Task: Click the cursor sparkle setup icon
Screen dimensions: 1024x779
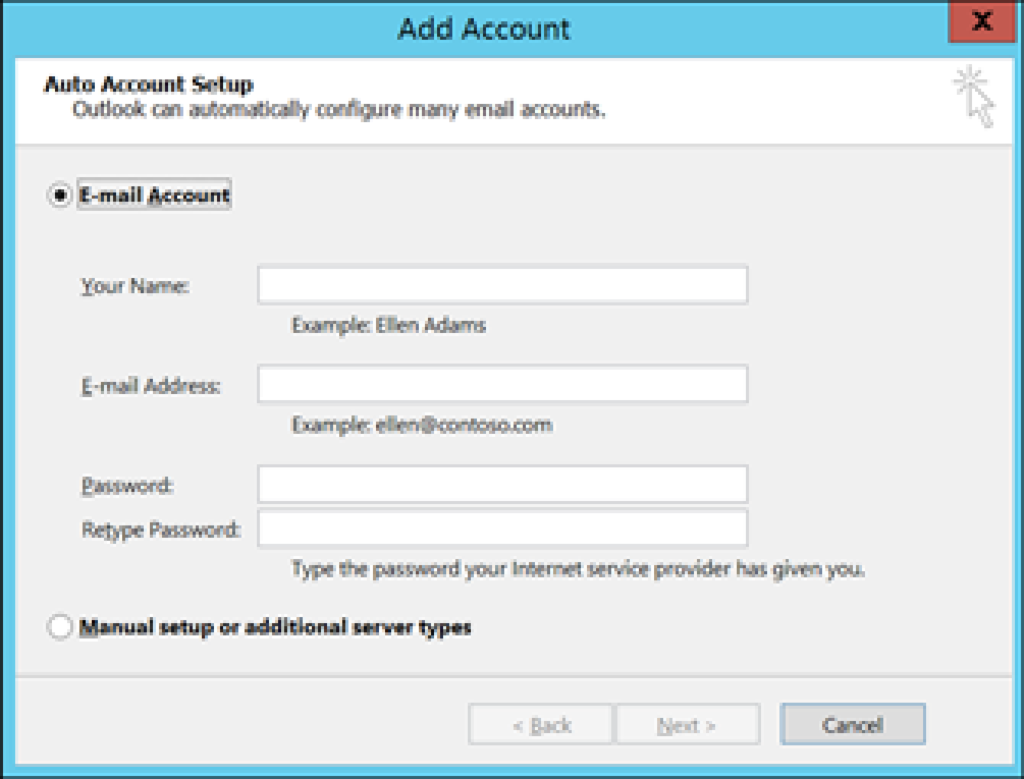Action: tap(974, 97)
